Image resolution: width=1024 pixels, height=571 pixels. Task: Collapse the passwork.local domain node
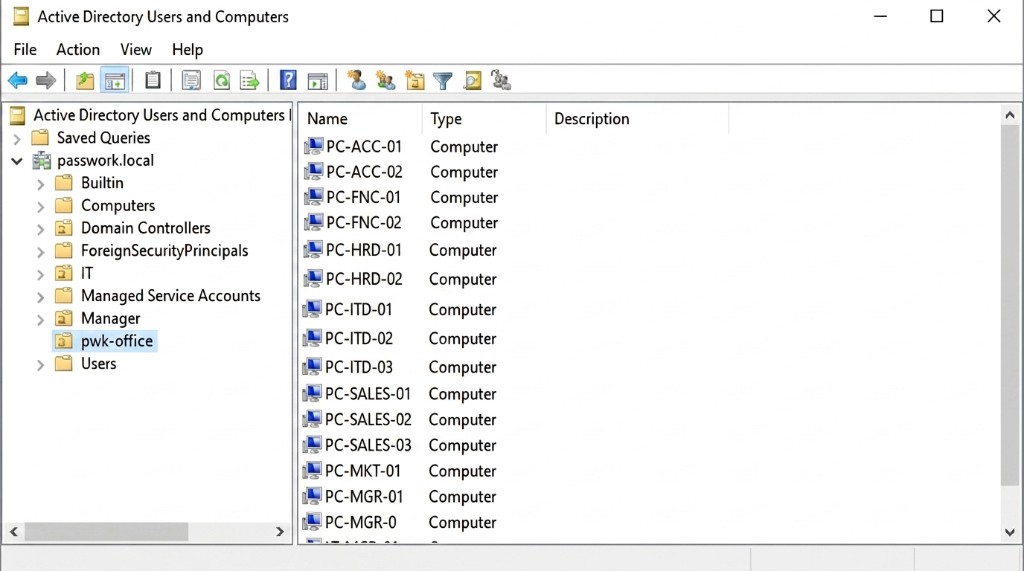click(17, 161)
